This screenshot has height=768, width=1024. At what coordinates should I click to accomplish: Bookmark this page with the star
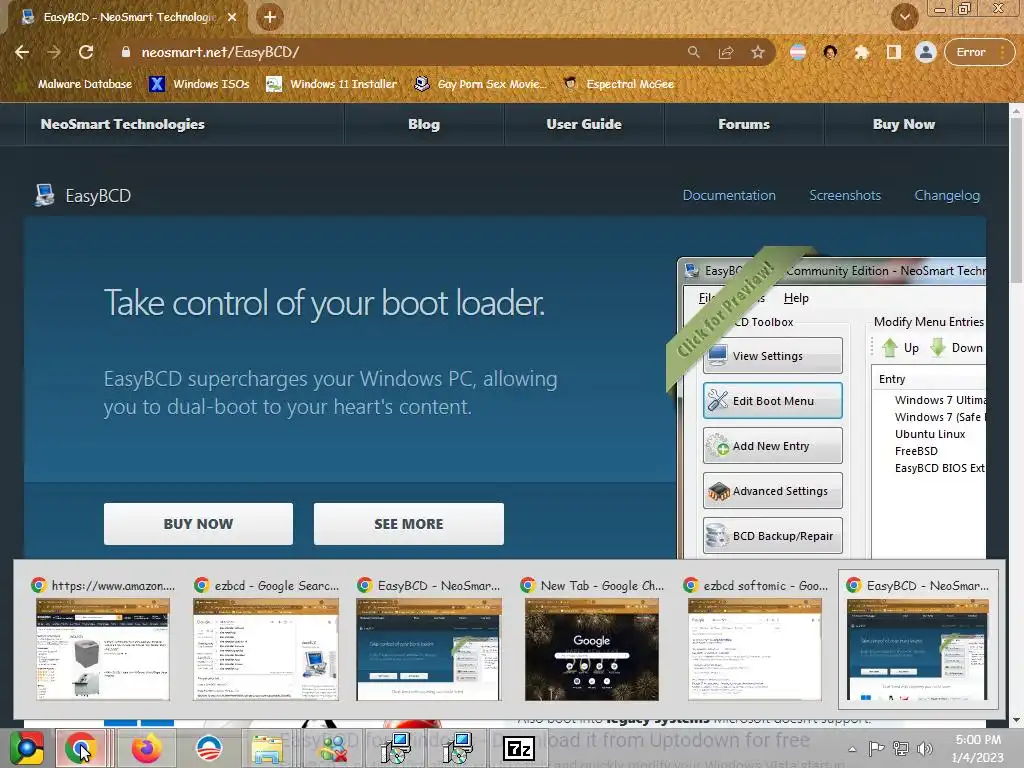tap(758, 52)
